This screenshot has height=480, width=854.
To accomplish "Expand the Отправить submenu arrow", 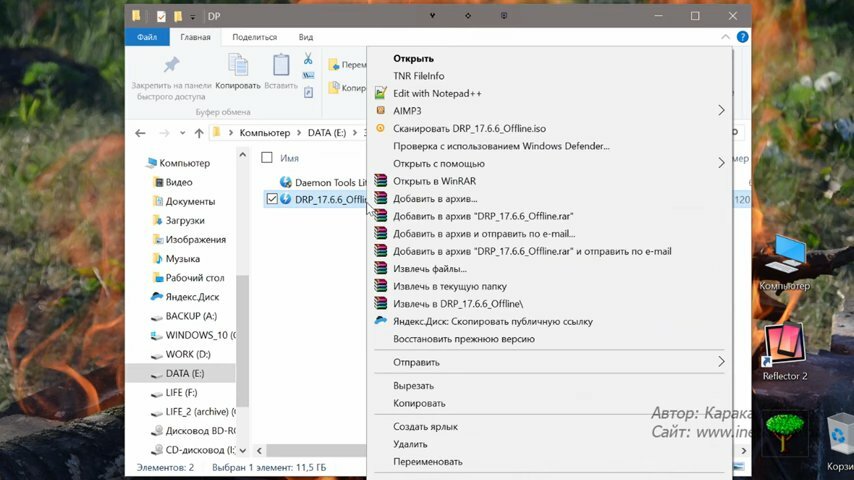I will tap(721, 362).
